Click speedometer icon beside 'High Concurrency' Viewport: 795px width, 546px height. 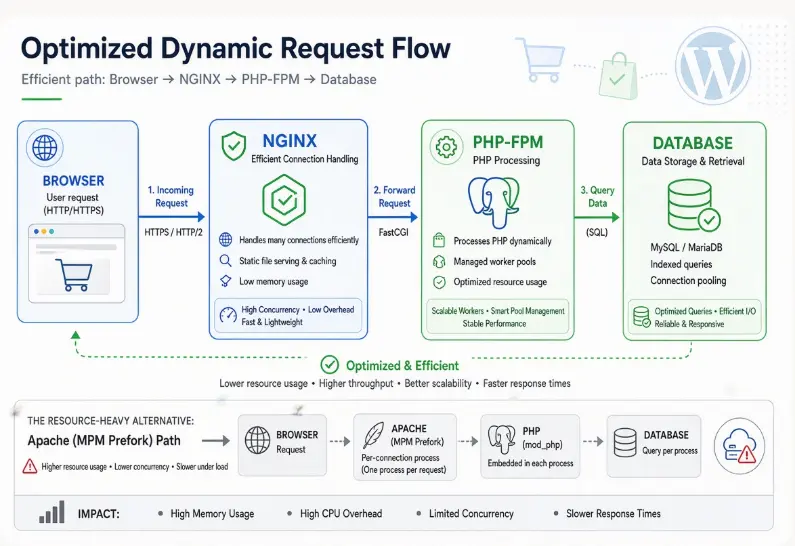[228, 315]
